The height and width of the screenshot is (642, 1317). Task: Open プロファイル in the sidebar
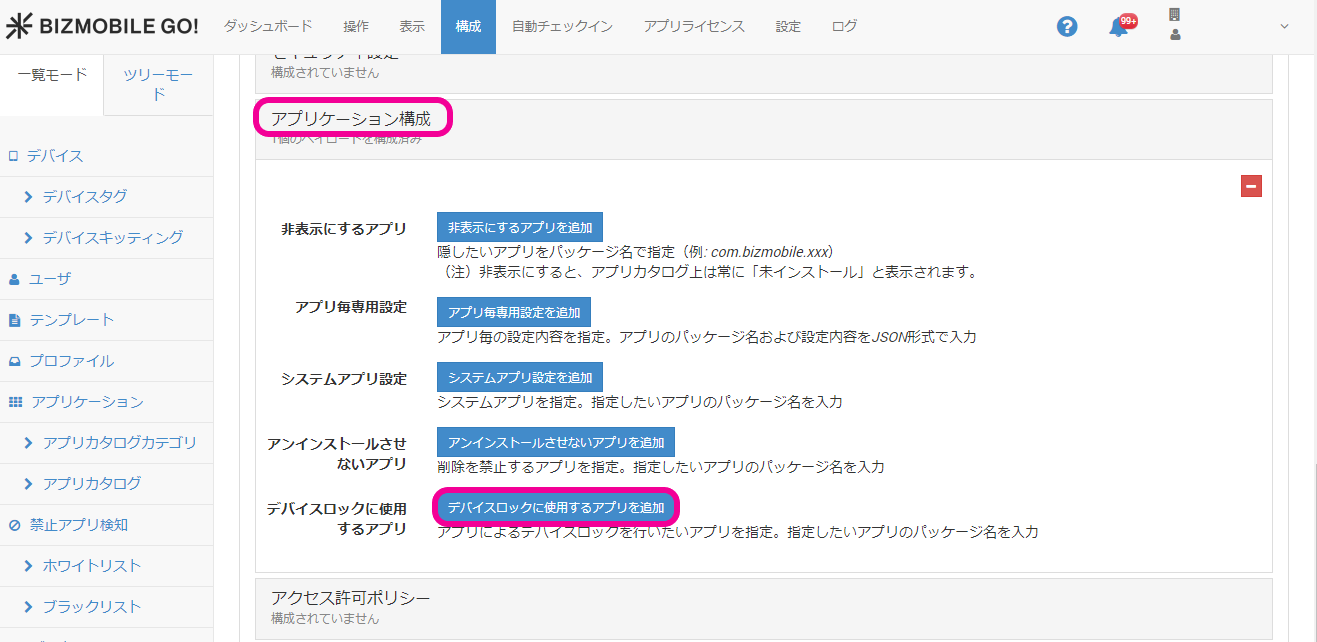tap(71, 361)
